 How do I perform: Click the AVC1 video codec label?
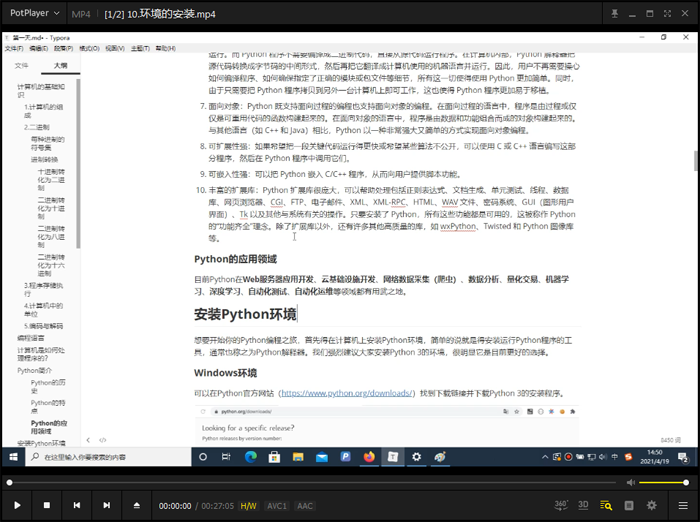pyautogui.click(x=277, y=506)
